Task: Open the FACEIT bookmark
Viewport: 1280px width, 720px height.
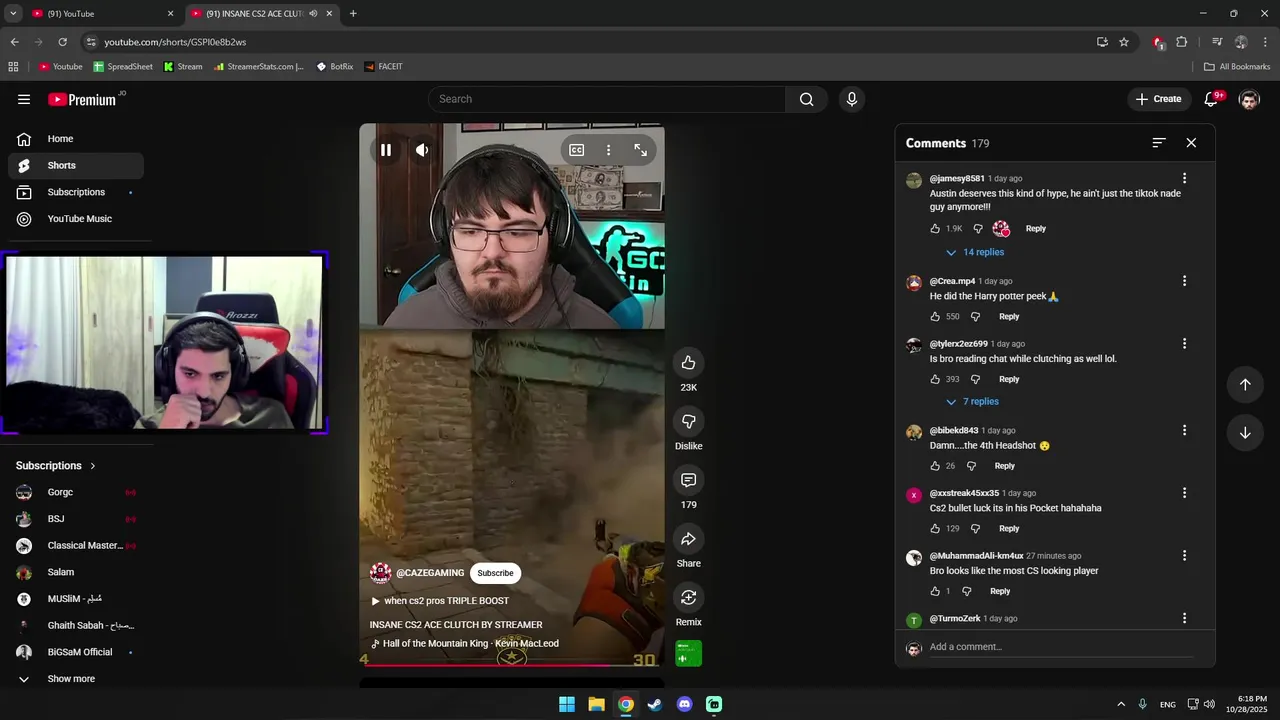Action: pos(384,67)
